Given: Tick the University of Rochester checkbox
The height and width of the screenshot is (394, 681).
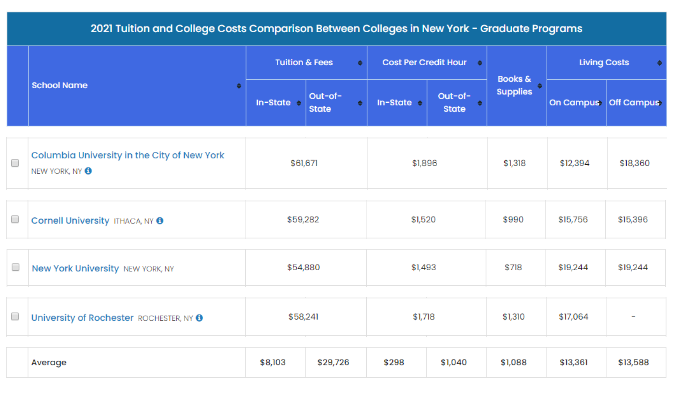Looking at the screenshot, I should tap(15, 316).
